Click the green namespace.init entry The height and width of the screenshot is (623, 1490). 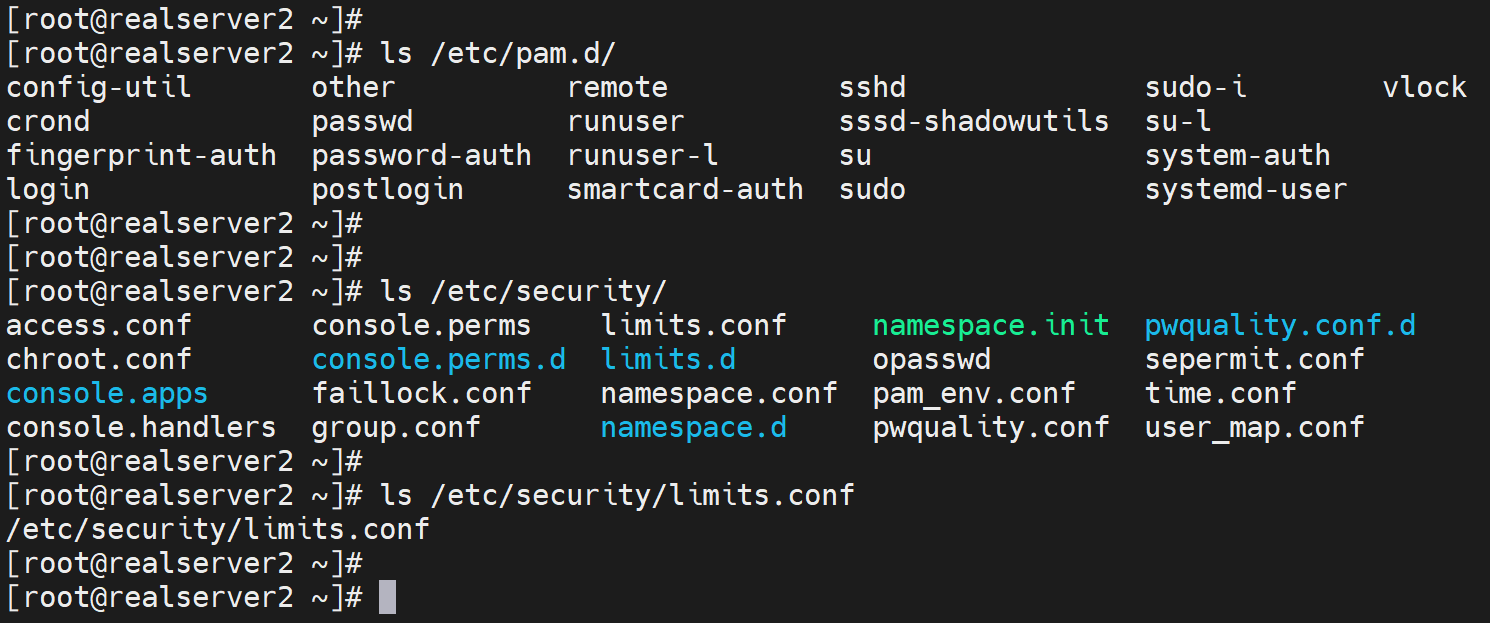(x=990, y=325)
